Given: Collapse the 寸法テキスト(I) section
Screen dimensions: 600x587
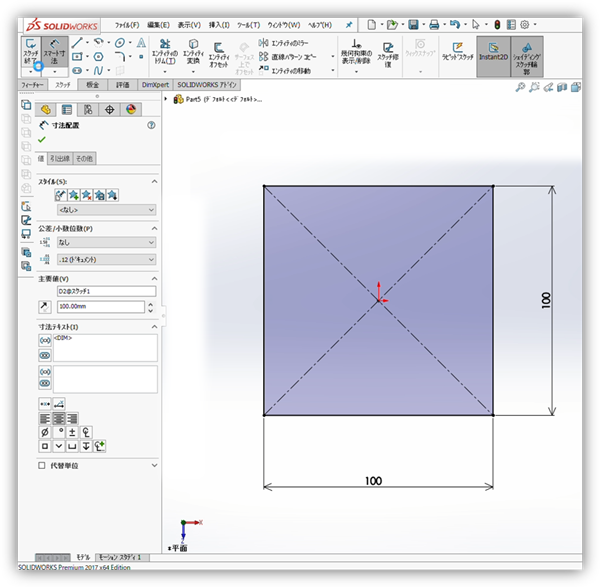Looking at the screenshot, I should pos(154,327).
